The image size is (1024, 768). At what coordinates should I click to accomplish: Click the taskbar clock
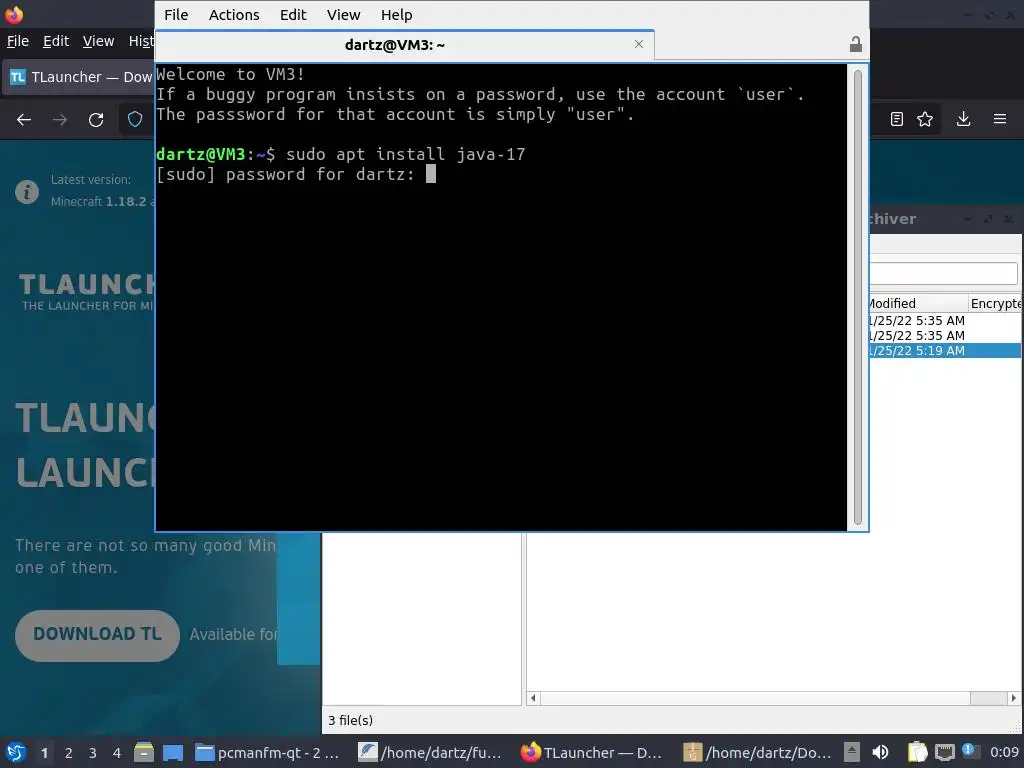(x=1004, y=752)
